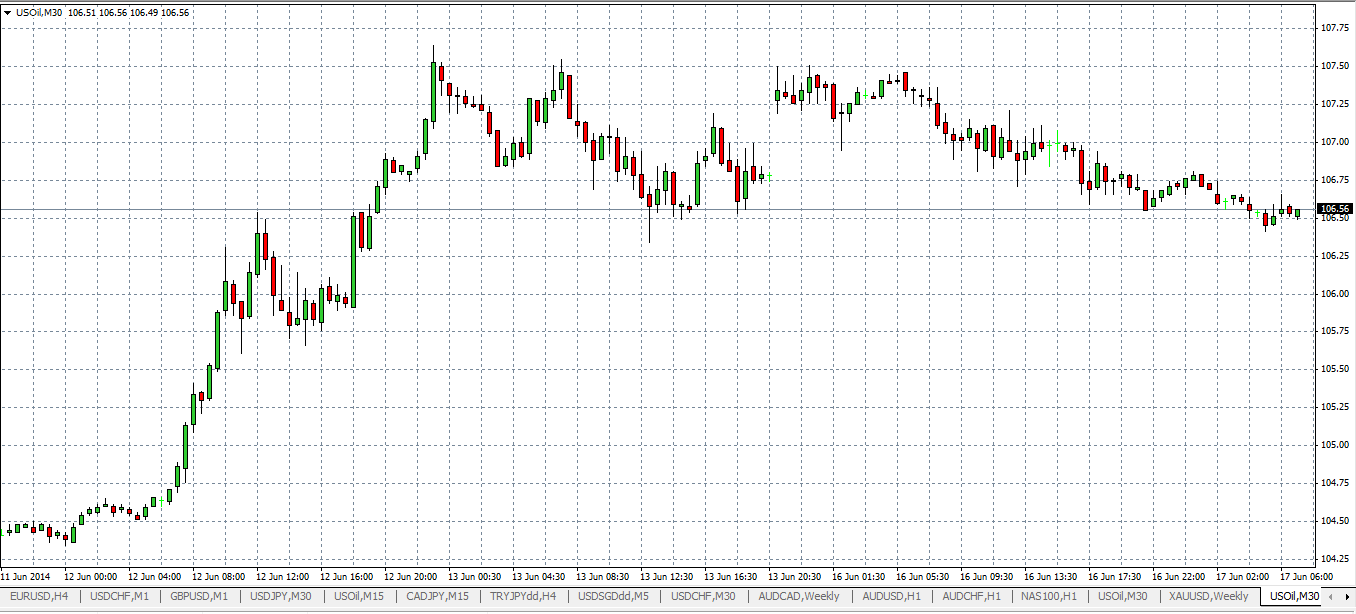Click the 106.00 price axis label
The image size is (1356, 614).
click(x=1334, y=294)
